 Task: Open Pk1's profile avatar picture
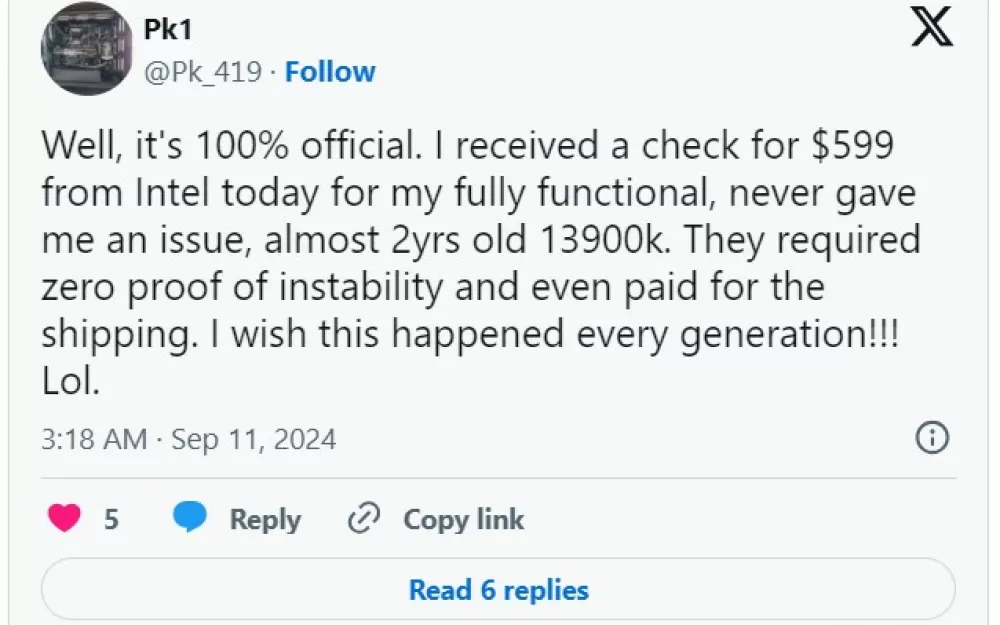[87, 49]
